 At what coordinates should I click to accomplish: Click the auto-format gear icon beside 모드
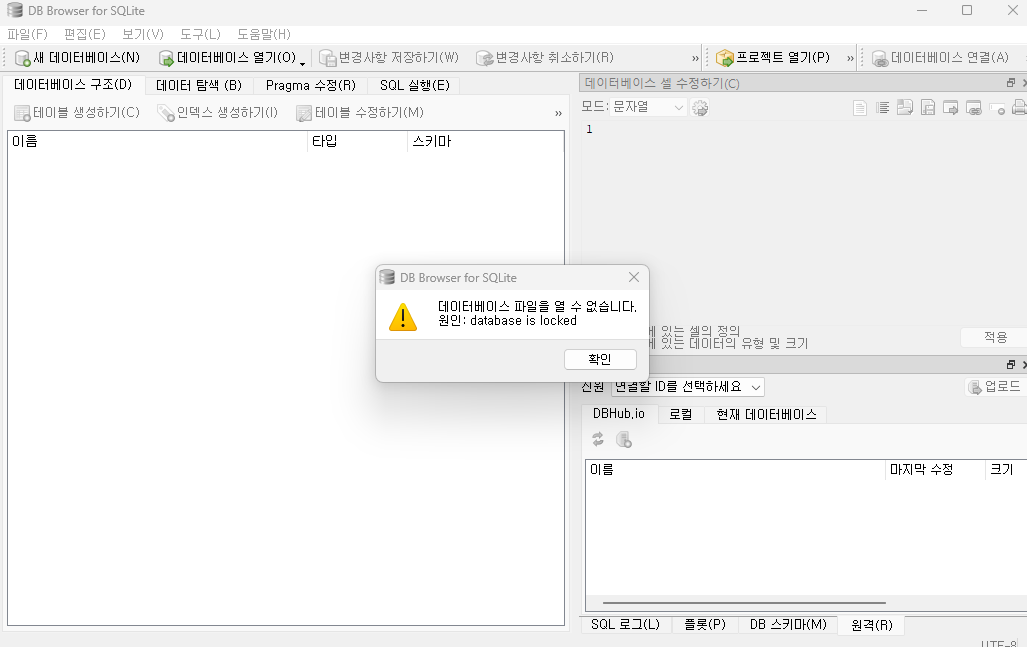(x=700, y=107)
